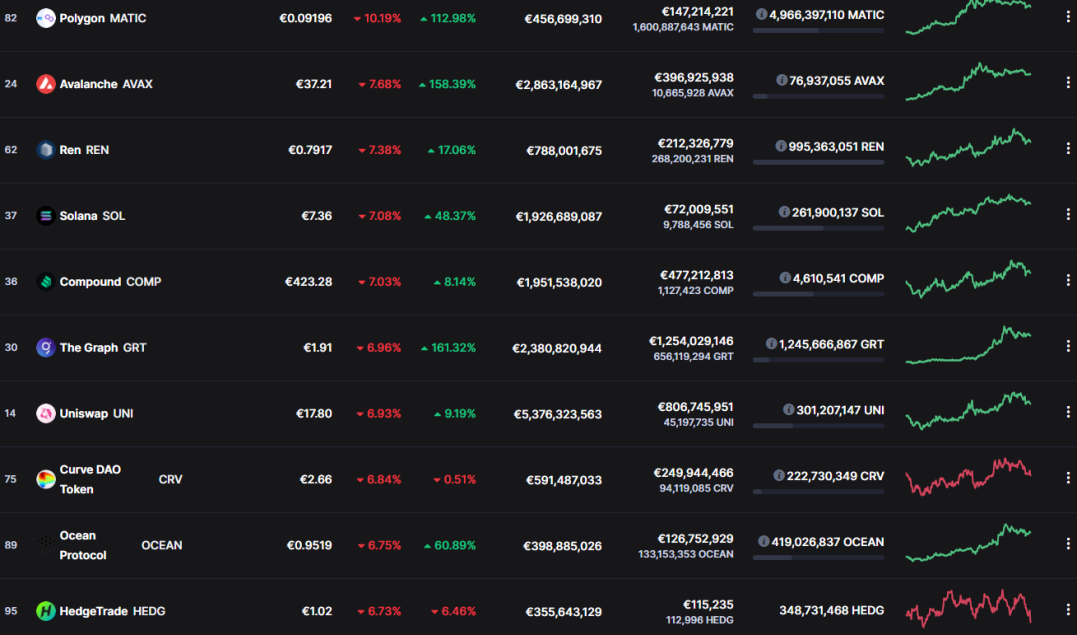This screenshot has width=1077, height=635.
Task: Click the Compound green logo icon
Action: coord(45,282)
